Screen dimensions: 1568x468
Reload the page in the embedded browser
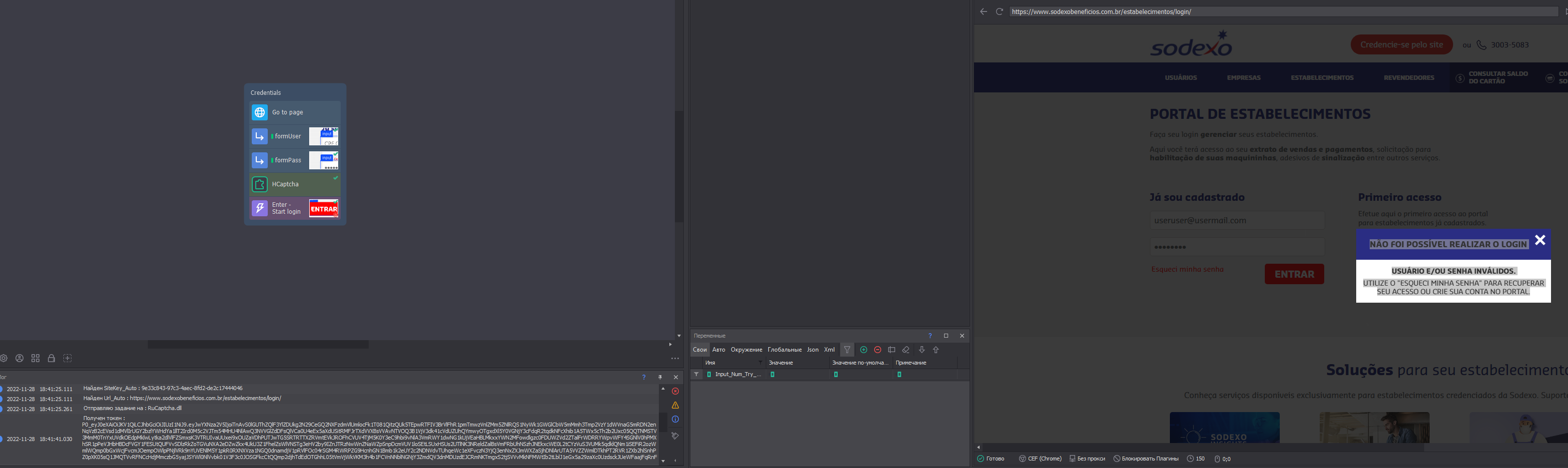point(1000,11)
